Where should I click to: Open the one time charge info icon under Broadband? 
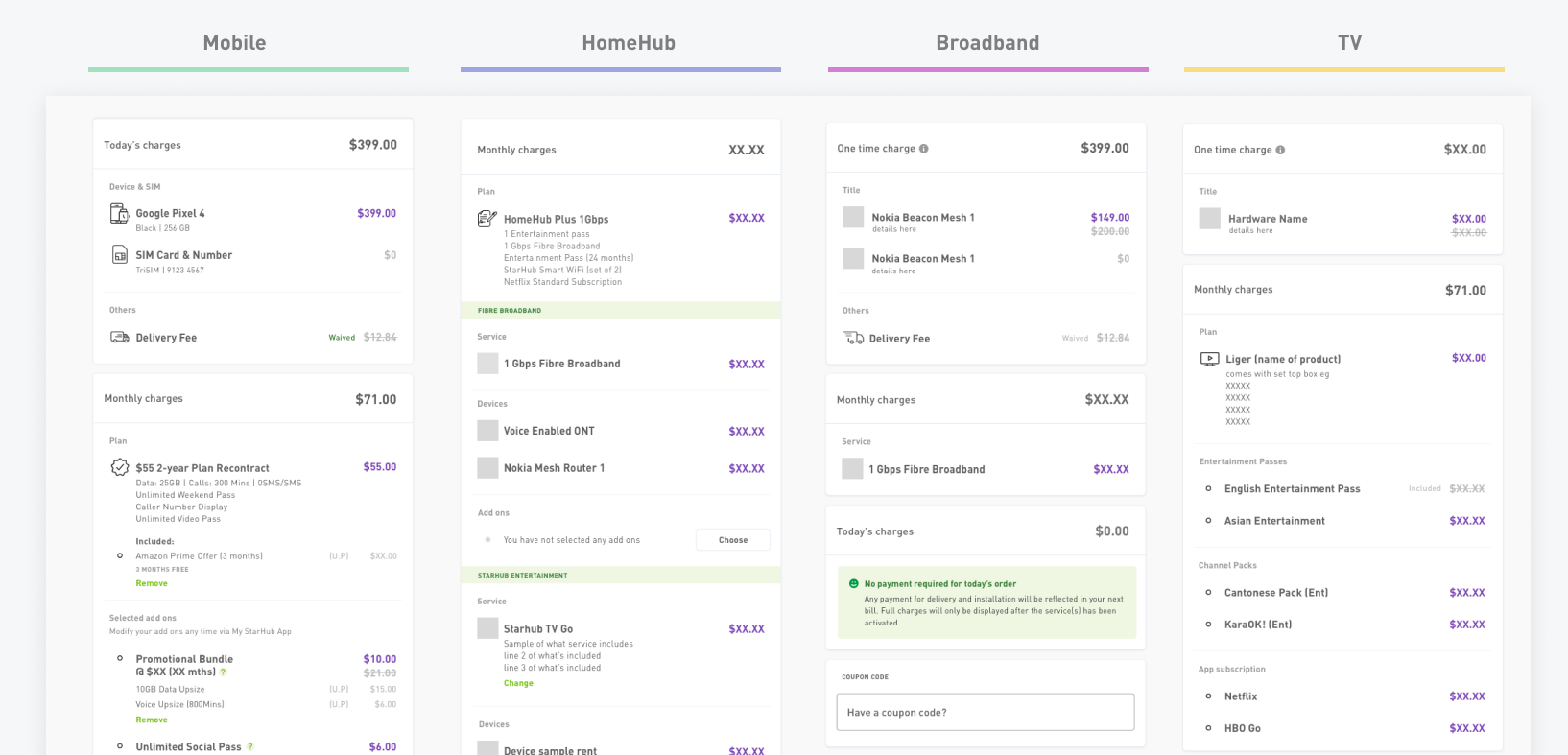point(923,147)
